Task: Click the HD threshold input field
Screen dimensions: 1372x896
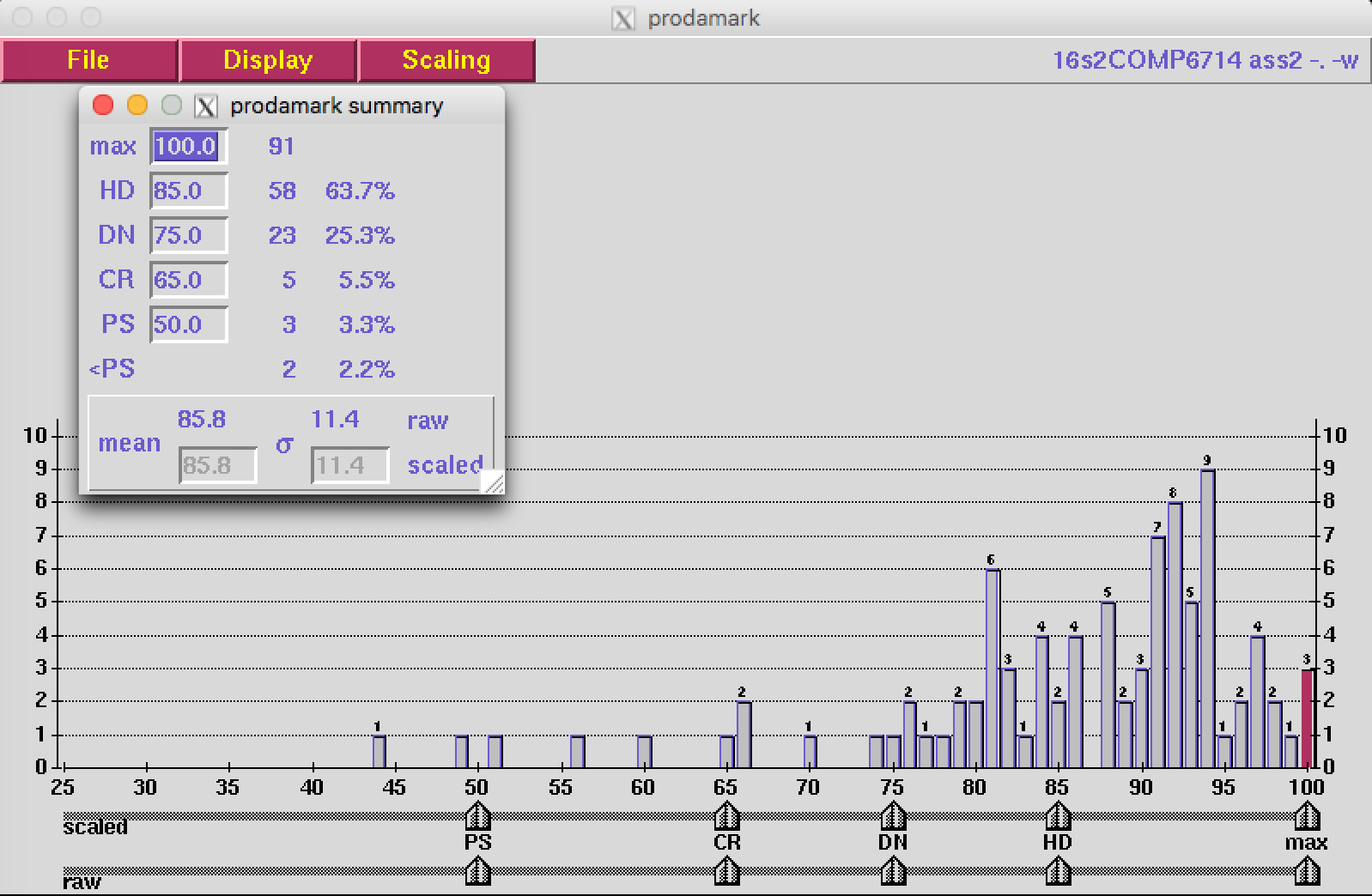Action: (x=189, y=191)
